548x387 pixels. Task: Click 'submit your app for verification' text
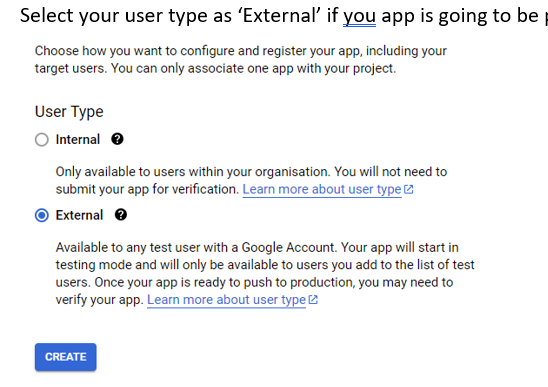pos(147,189)
